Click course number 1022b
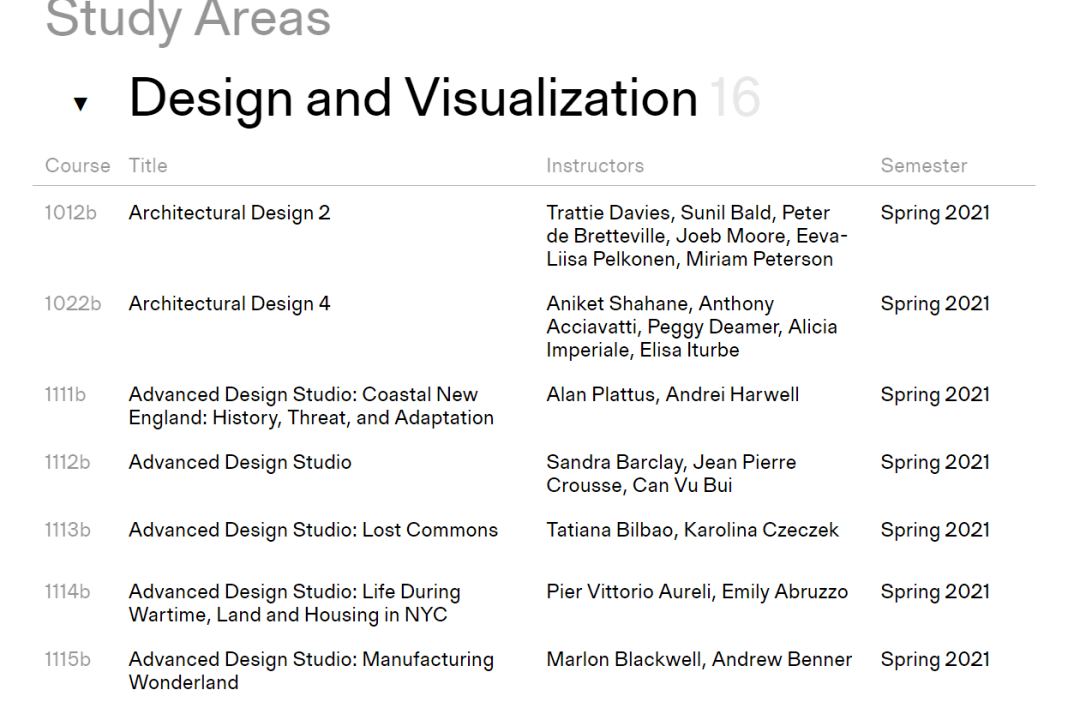This screenshot has width=1080, height=702. (x=72, y=304)
